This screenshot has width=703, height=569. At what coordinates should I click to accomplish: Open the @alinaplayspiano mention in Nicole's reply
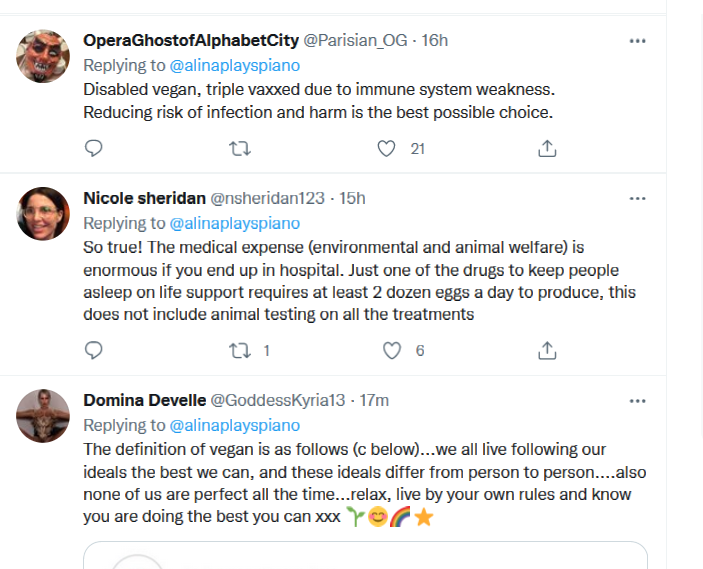(x=235, y=223)
